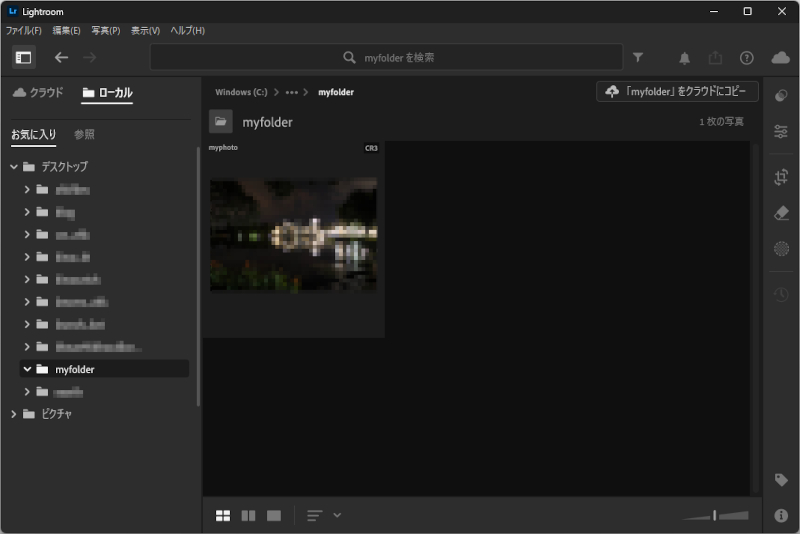Image resolution: width=800 pixels, height=534 pixels.
Task: Open the ファイル(F) menu
Action: 23,31
